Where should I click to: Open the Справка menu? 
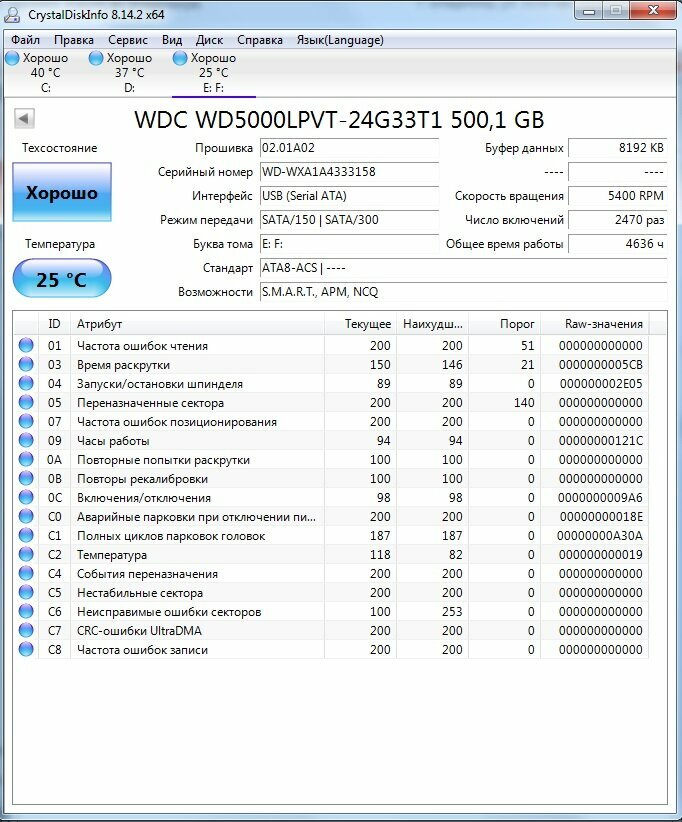[x=259, y=40]
